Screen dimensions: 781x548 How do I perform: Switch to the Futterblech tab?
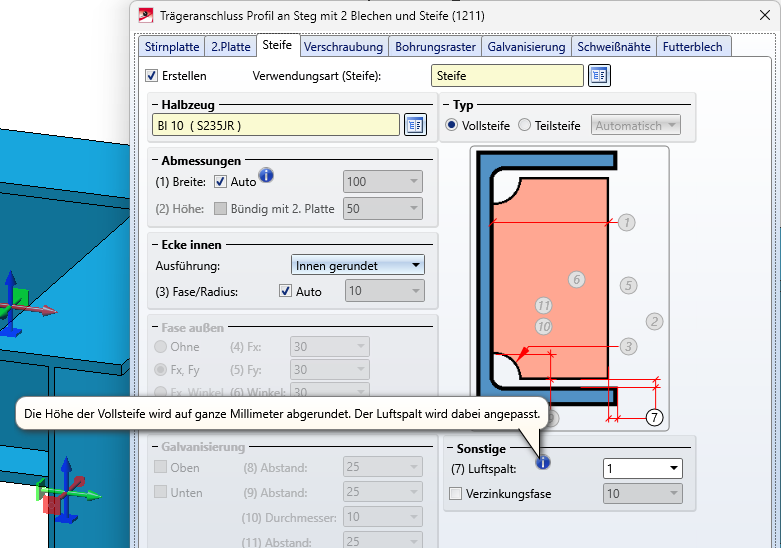[692, 46]
